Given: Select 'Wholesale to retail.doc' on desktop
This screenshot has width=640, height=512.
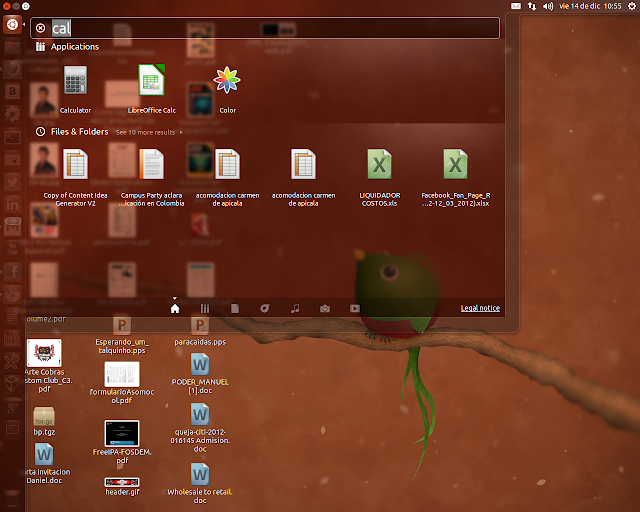Looking at the screenshot, I should click(200, 483).
